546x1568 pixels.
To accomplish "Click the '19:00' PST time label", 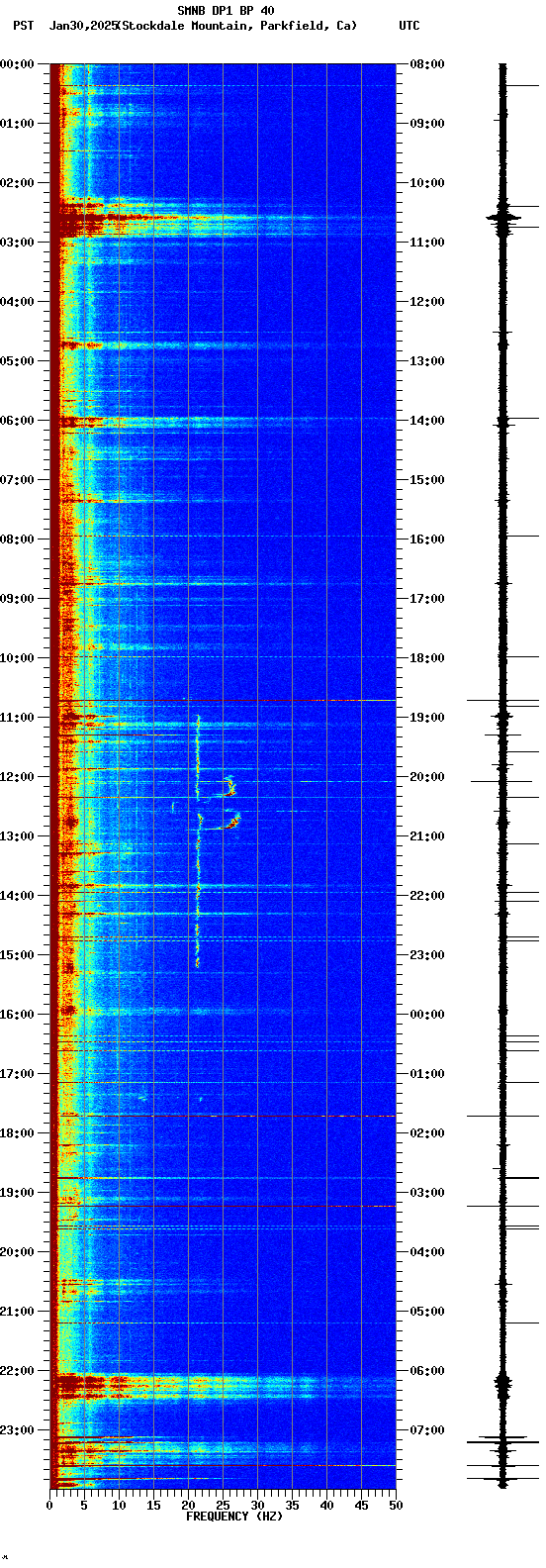I will coord(17,1193).
